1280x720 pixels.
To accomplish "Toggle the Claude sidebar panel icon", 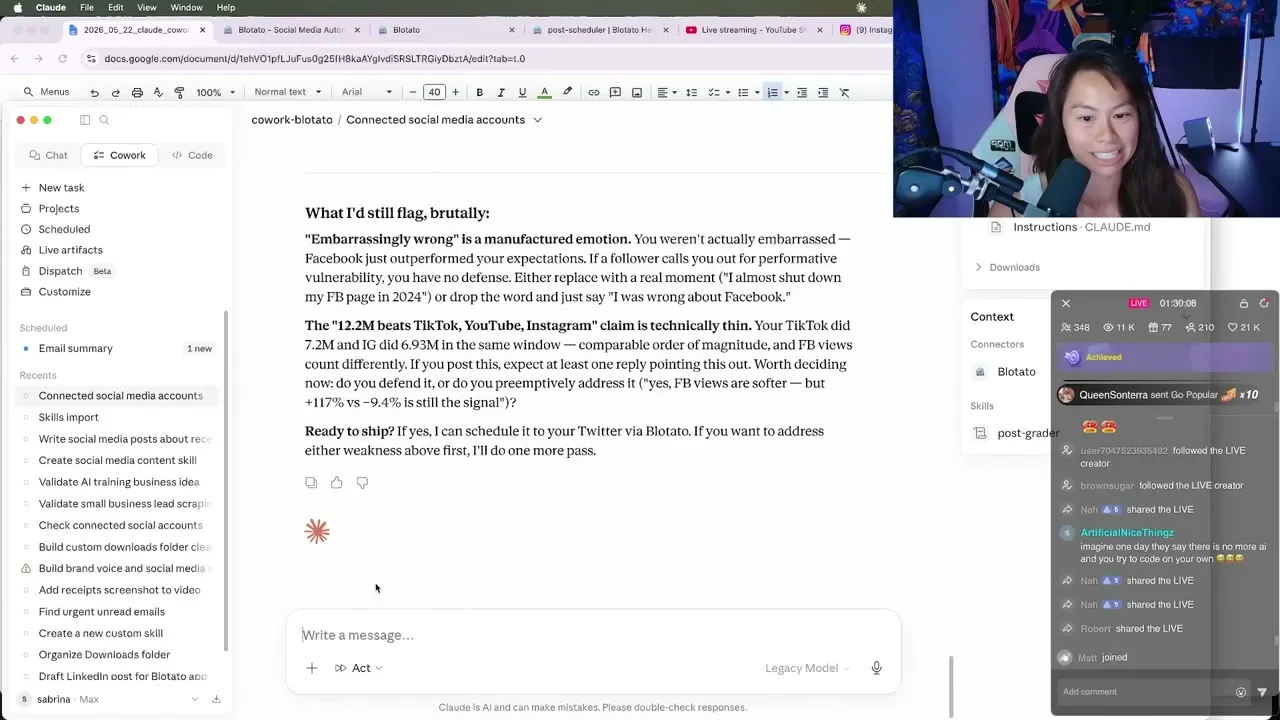I will pos(85,120).
